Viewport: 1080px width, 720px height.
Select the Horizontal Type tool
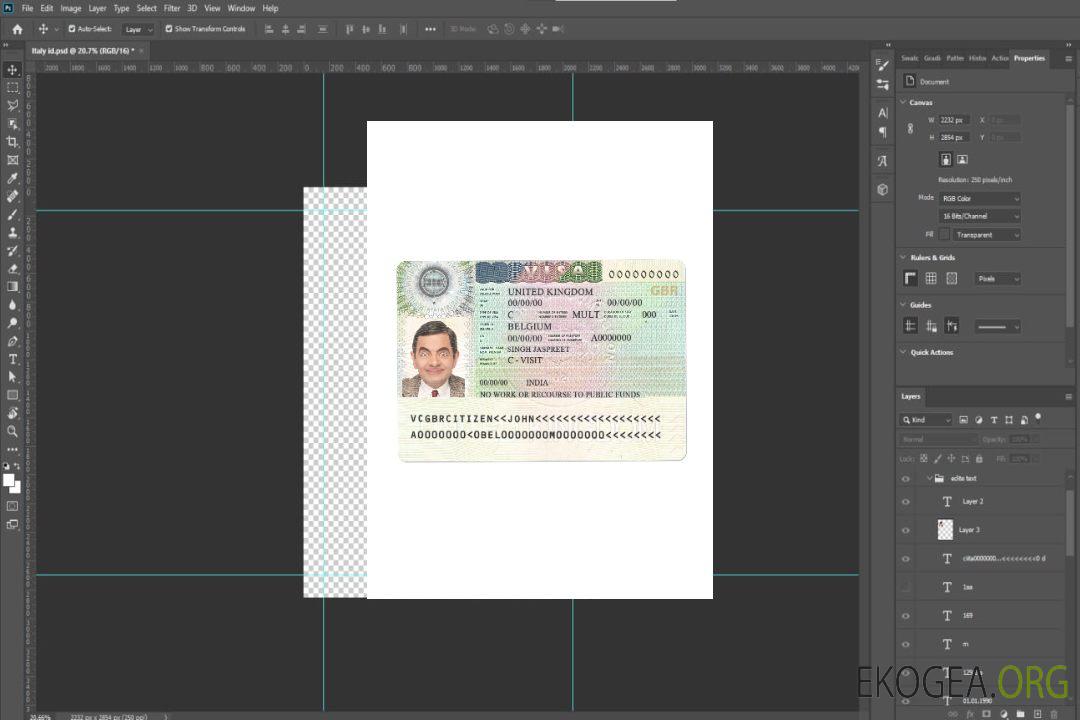click(12, 359)
